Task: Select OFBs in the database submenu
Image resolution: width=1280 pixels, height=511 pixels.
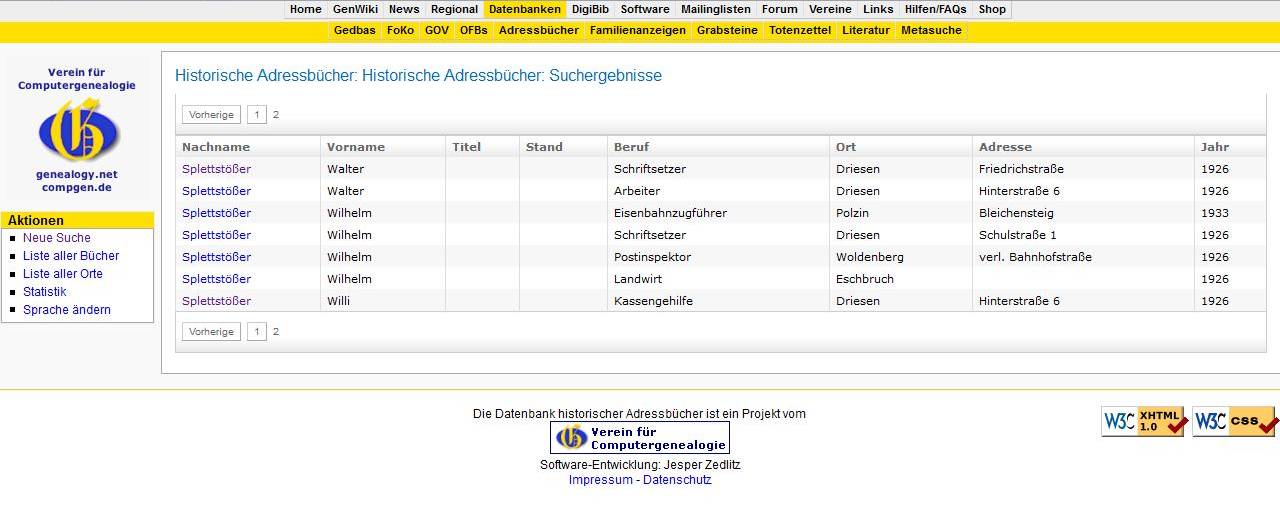Action: tap(474, 30)
